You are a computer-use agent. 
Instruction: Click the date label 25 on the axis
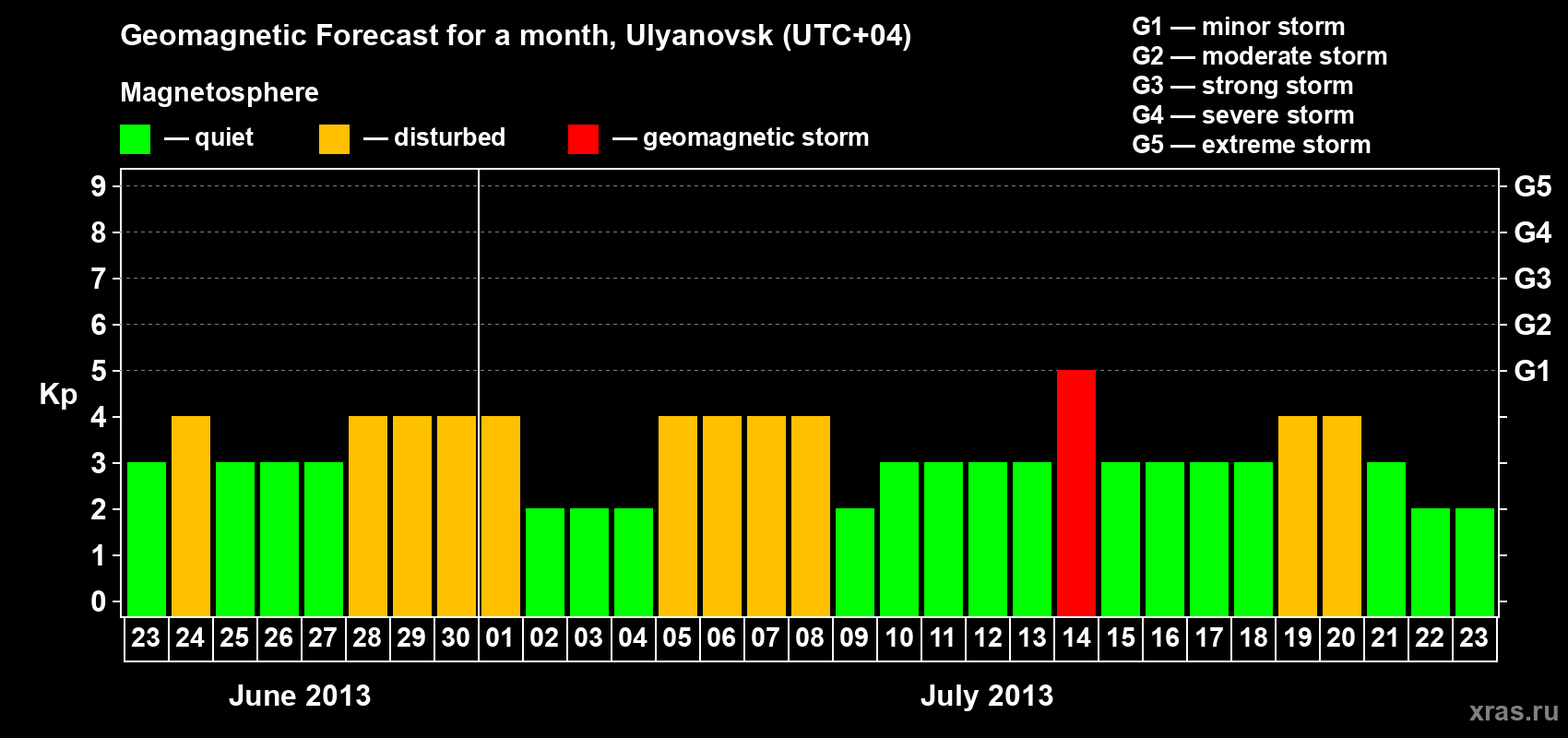(234, 637)
